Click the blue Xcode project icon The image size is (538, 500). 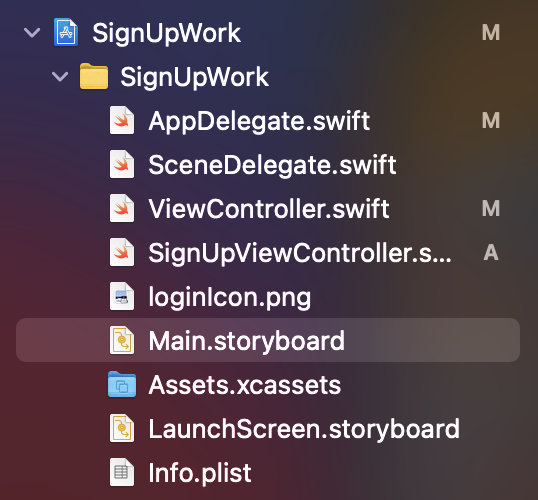click(x=66, y=32)
